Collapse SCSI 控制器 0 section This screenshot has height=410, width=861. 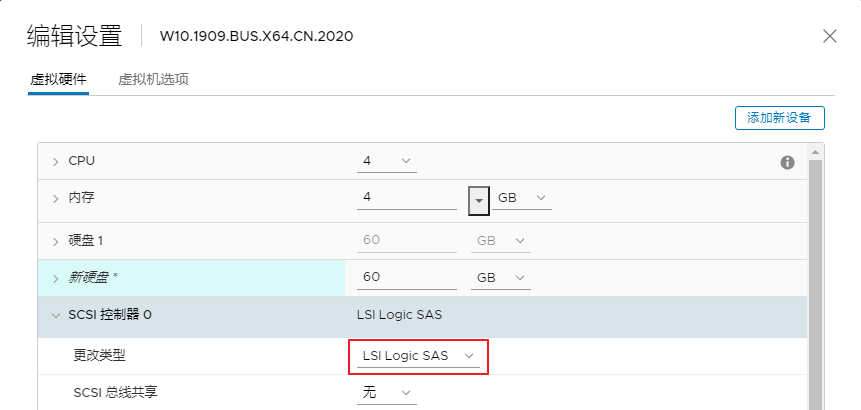(55, 315)
